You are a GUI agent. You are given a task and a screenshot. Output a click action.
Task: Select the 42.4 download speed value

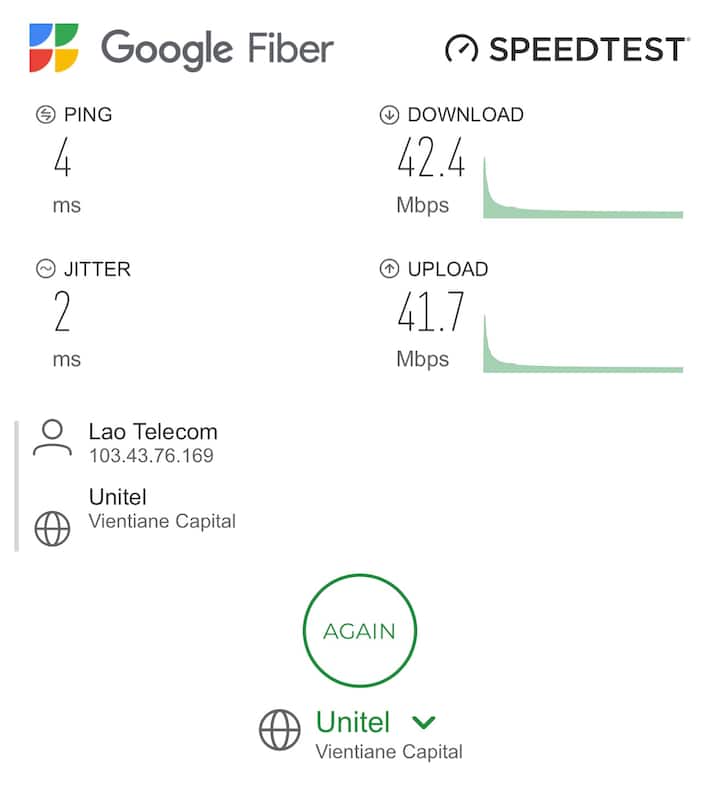431,158
